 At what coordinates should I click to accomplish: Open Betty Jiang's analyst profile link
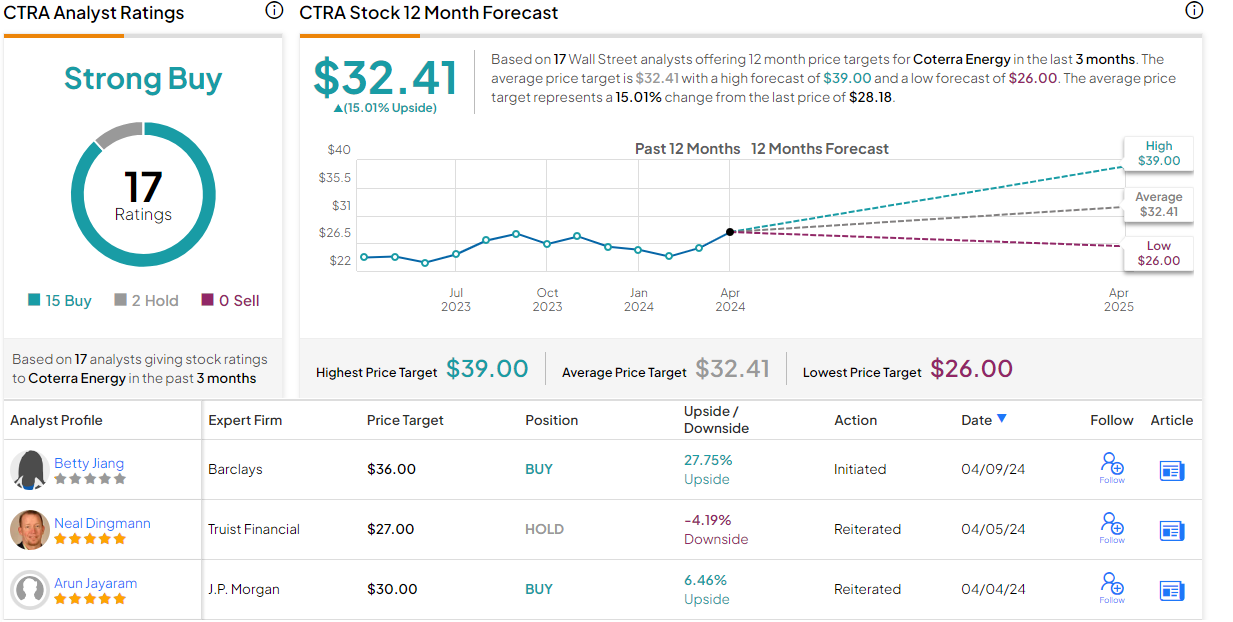pyautogui.click(x=89, y=463)
